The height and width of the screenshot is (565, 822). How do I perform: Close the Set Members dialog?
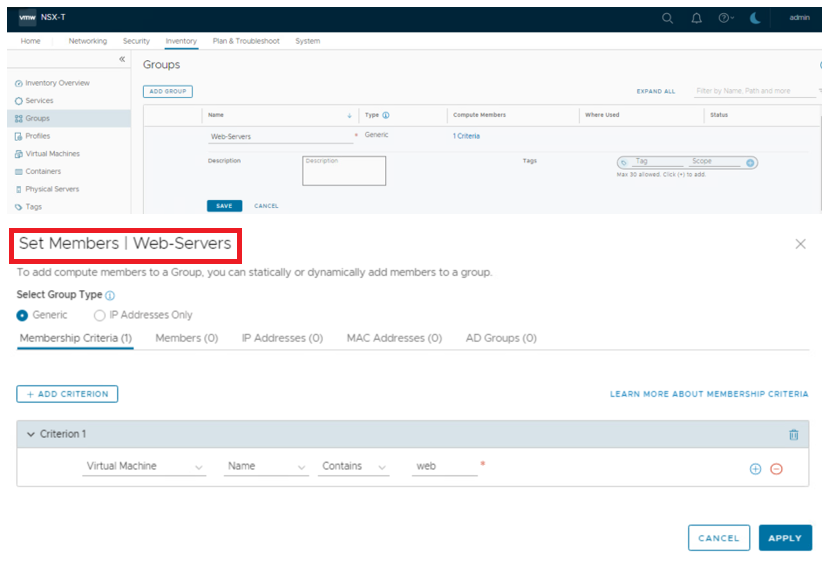point(800,244)
